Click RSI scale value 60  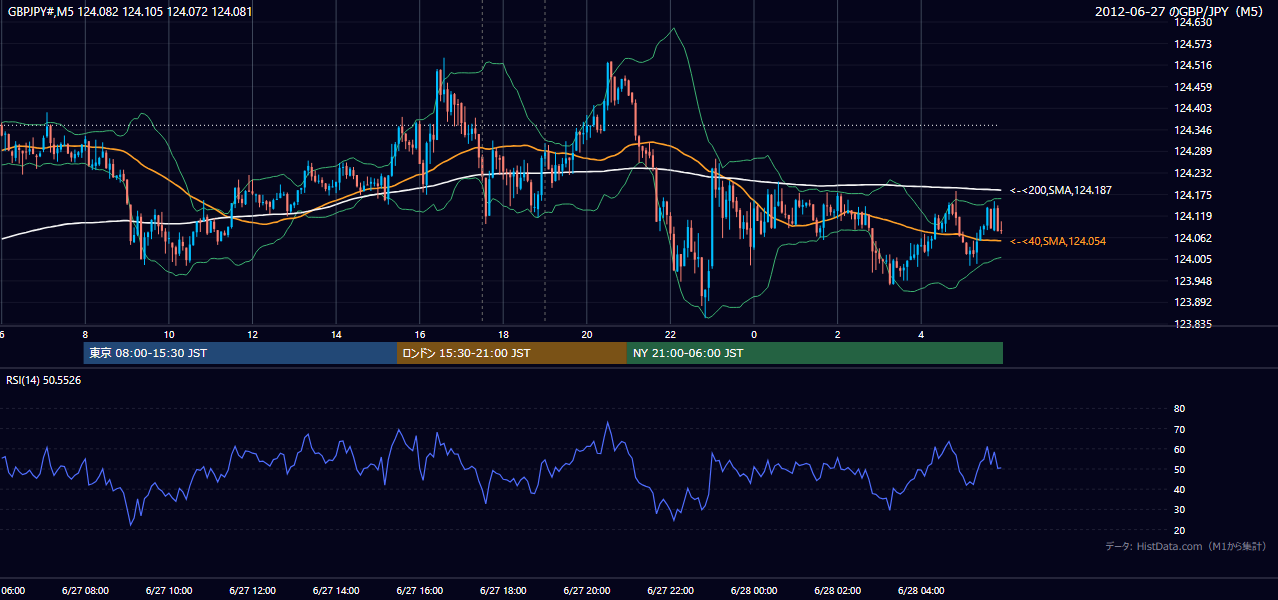pyautogui.click(x=1179, y=449)
